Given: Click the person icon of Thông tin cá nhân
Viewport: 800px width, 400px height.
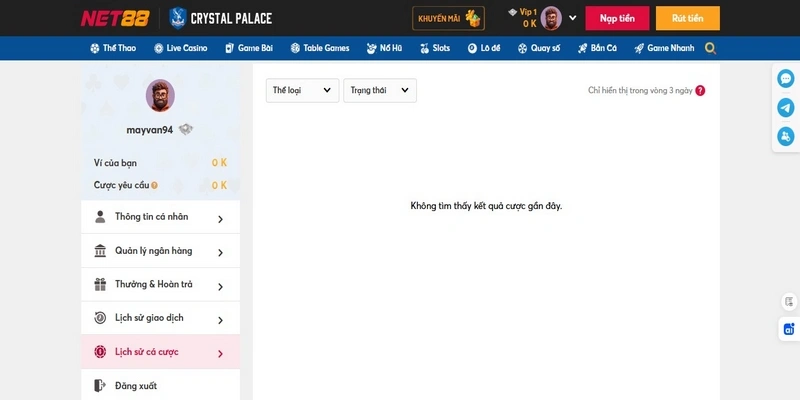Looking at the screenshot, I should point(100,217).
